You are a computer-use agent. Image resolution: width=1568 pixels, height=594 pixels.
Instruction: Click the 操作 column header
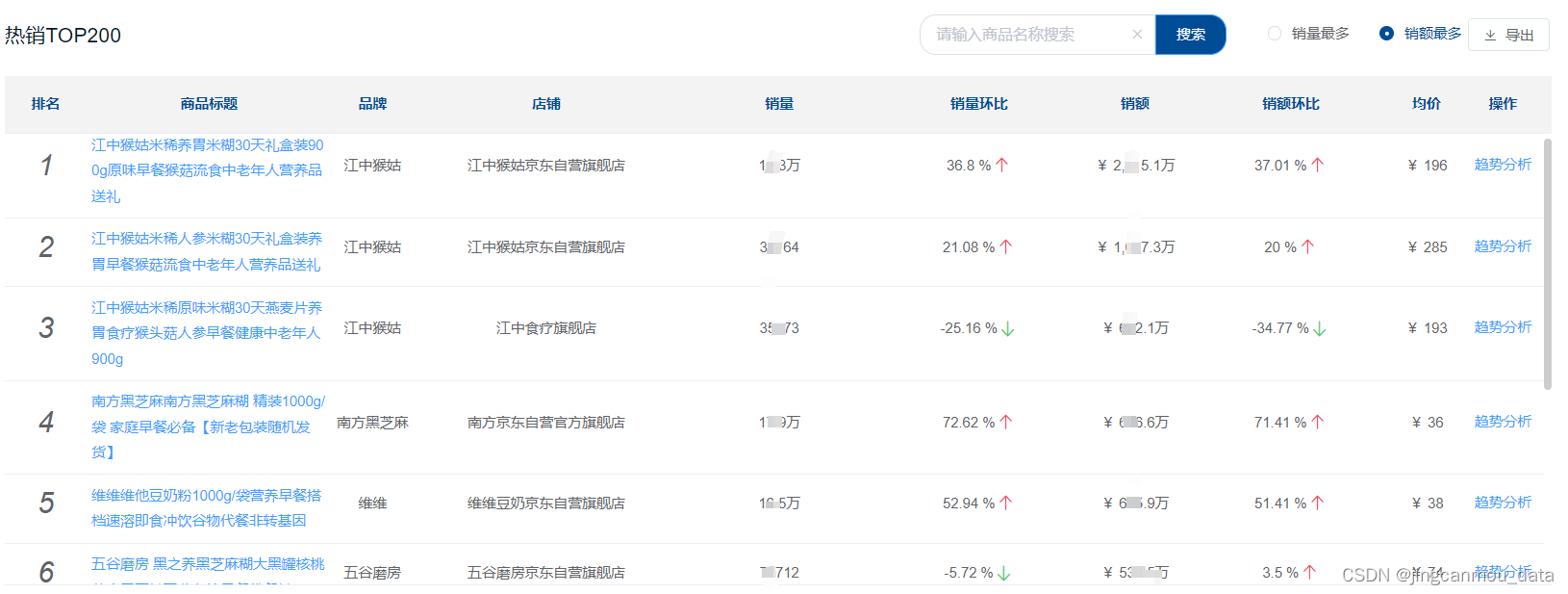pos(1503,104)
